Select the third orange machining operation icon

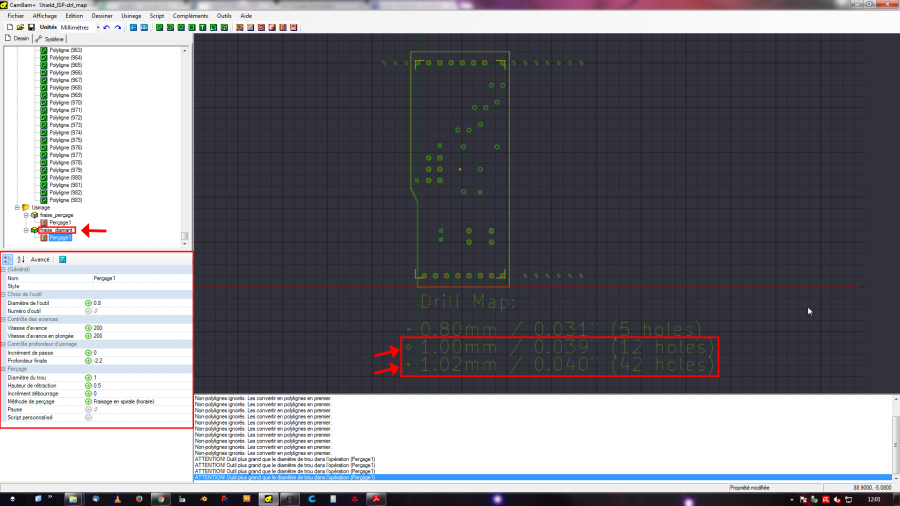(x=261, y=27)
